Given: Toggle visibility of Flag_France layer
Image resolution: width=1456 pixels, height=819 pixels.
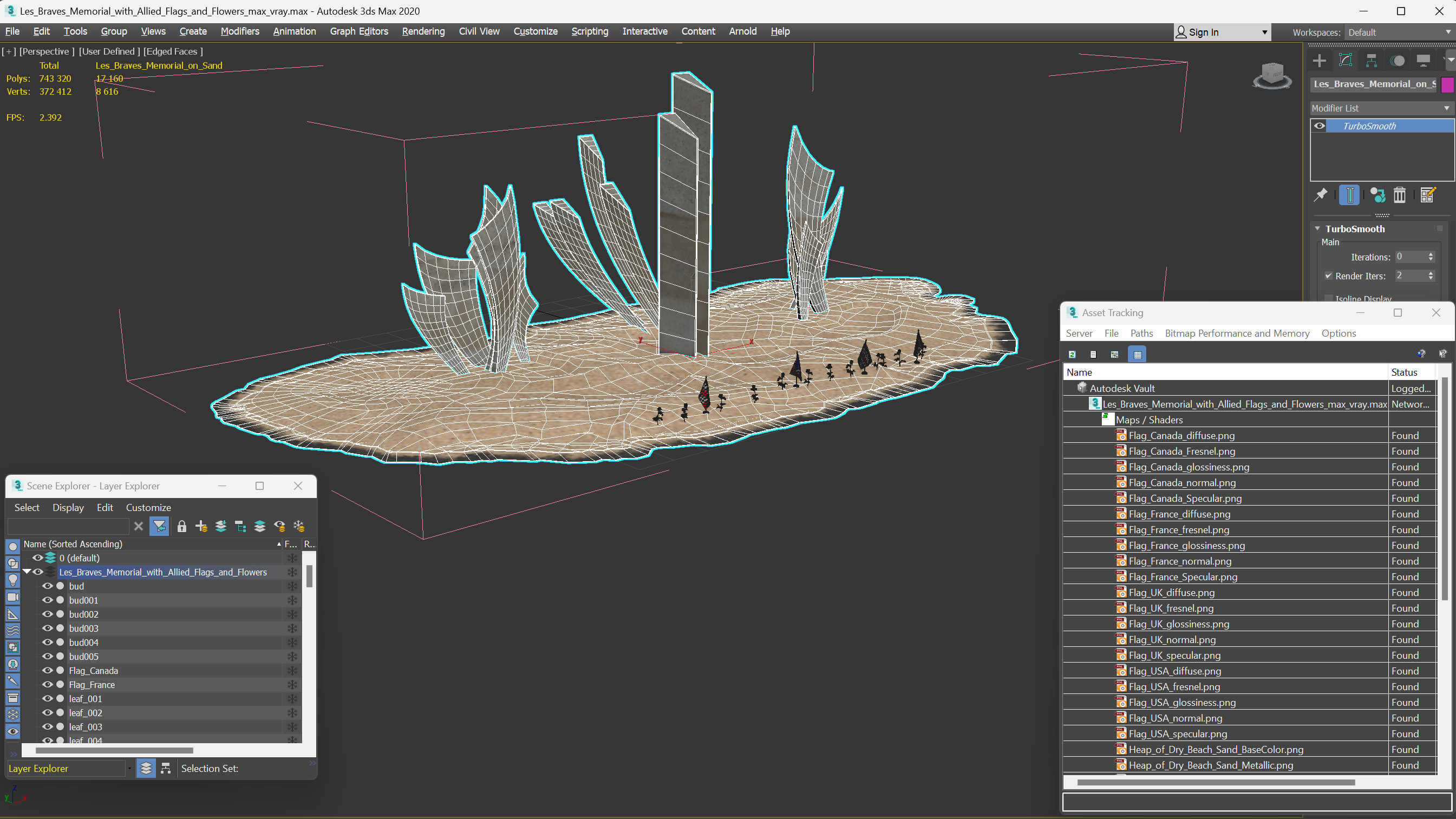Looking at the screenshot, I should pos(47,684).
